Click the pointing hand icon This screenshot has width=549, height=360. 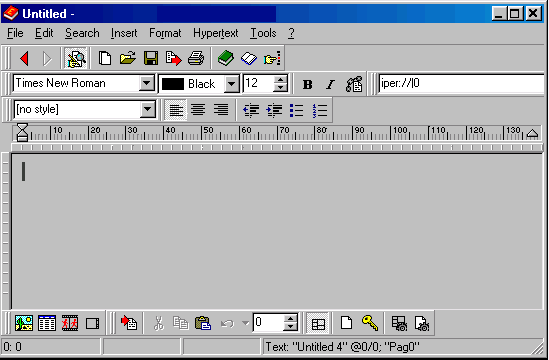272,58
